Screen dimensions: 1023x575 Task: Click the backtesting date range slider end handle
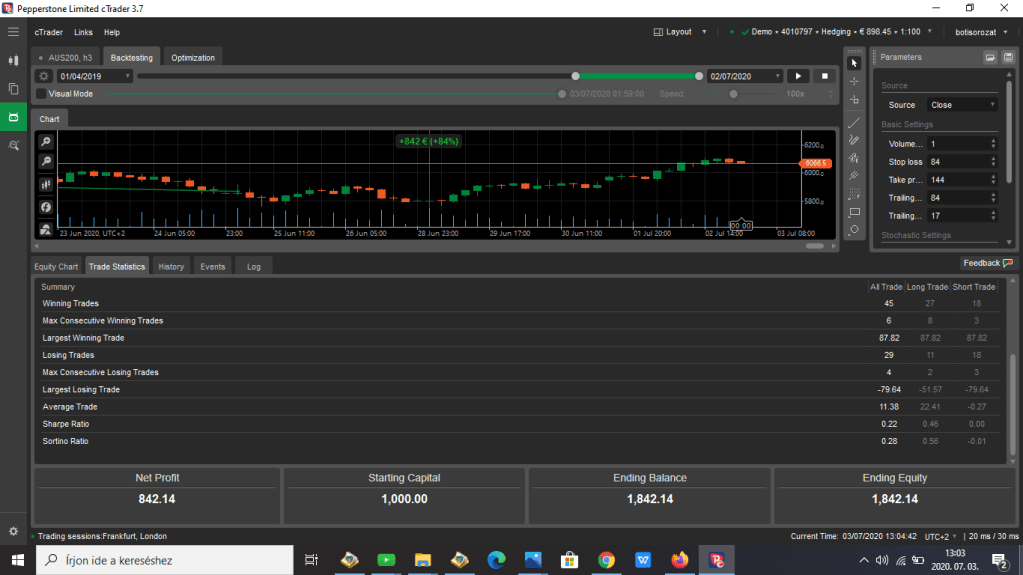(x=699, y=76)
